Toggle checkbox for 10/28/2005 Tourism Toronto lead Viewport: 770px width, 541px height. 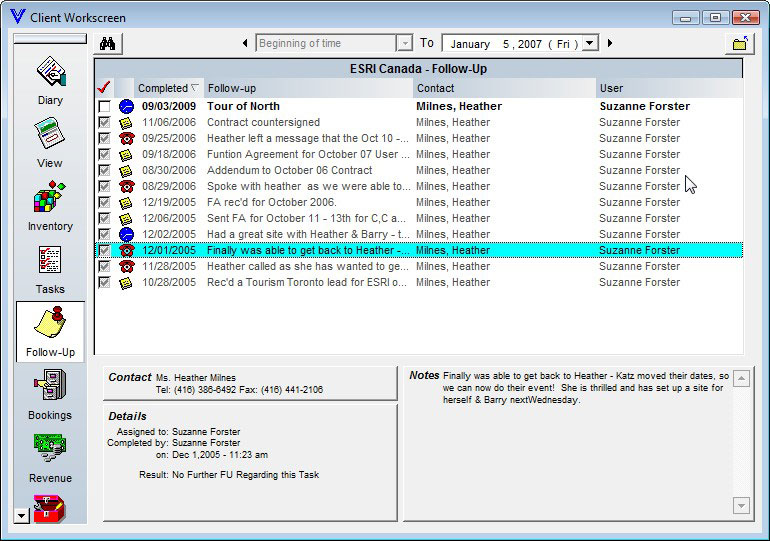coord(104,283)
